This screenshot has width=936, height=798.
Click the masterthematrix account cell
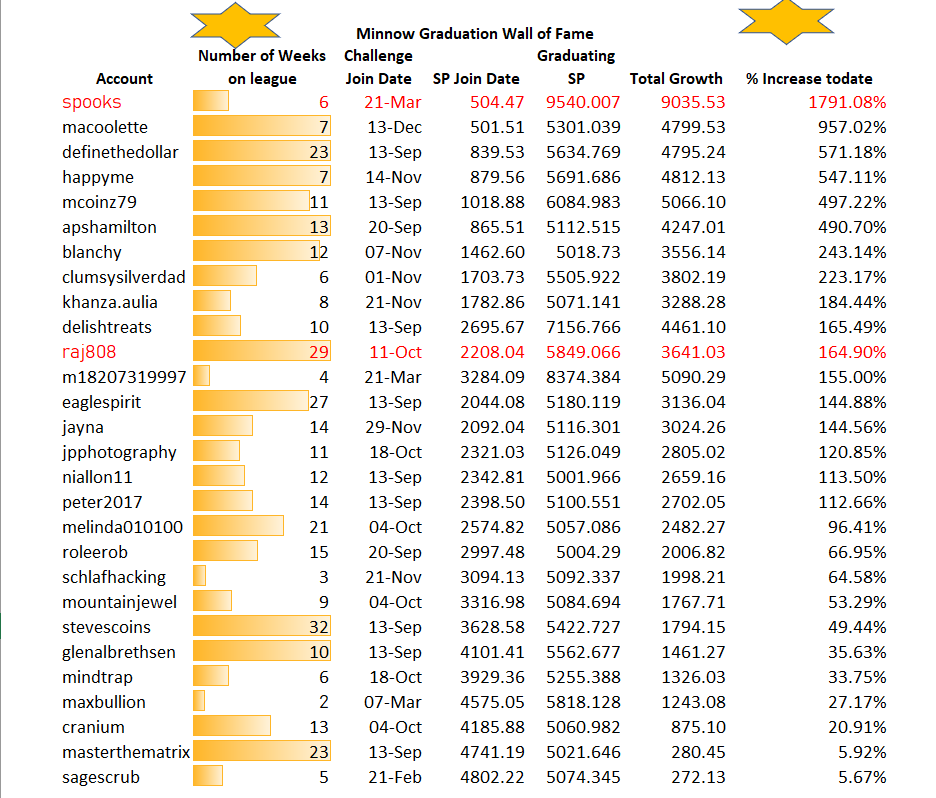[126, 753]
